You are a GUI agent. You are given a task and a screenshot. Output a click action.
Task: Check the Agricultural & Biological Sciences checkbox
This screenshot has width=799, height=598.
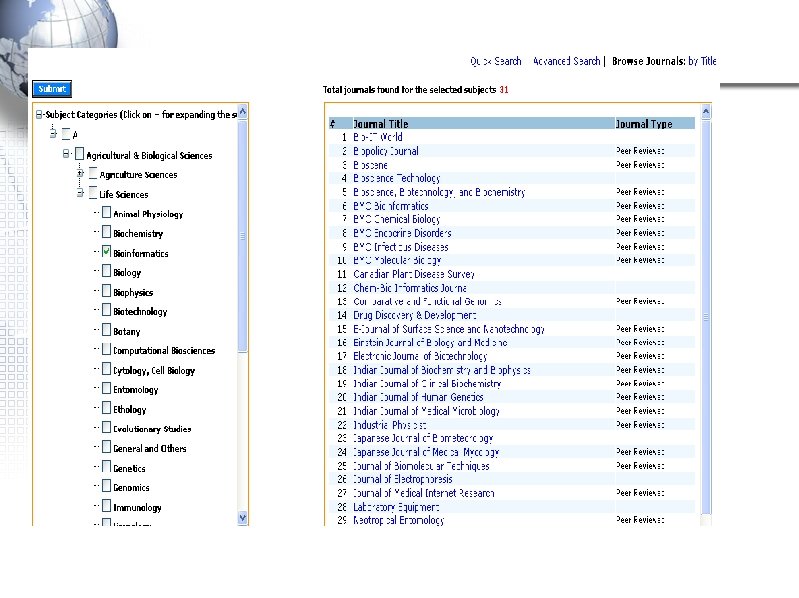pos(79,154)
